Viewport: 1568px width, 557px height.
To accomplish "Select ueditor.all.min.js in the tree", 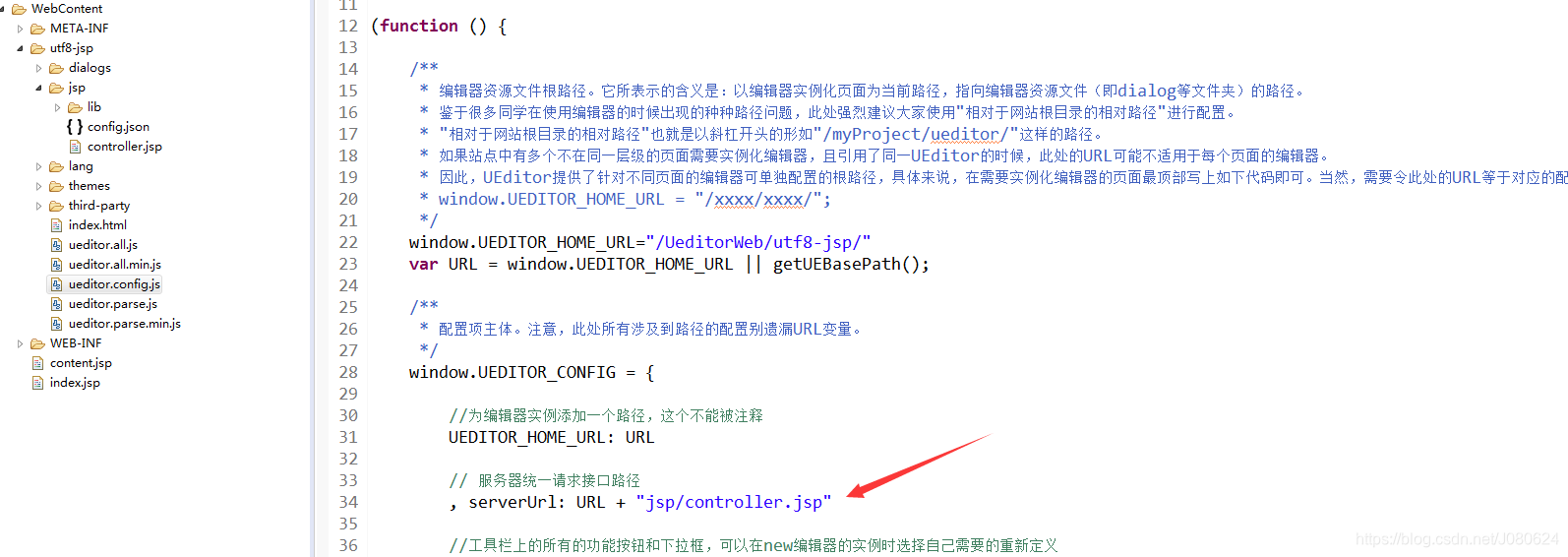I will (x=115, y=265).
